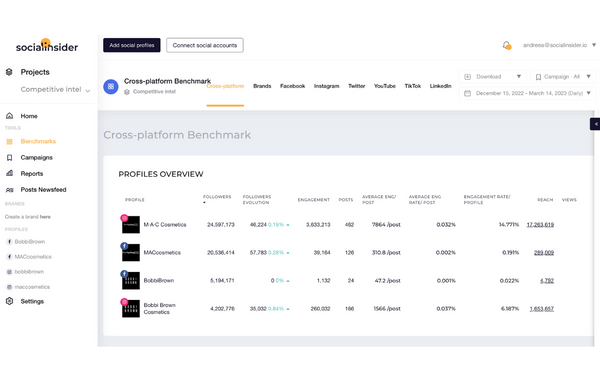Screen dimensions: 600x381
Task: Click the Settings gear icon
Action: 10,301
